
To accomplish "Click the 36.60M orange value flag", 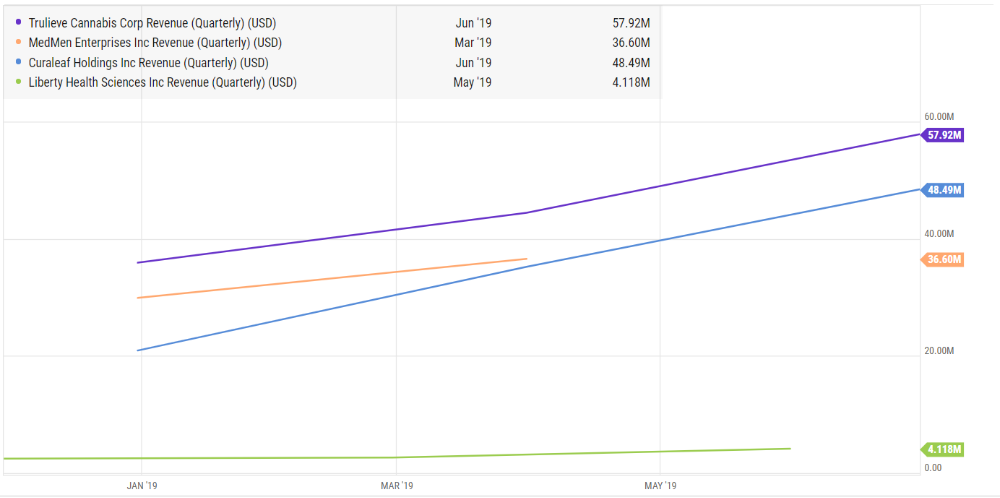I will (941, 260).
